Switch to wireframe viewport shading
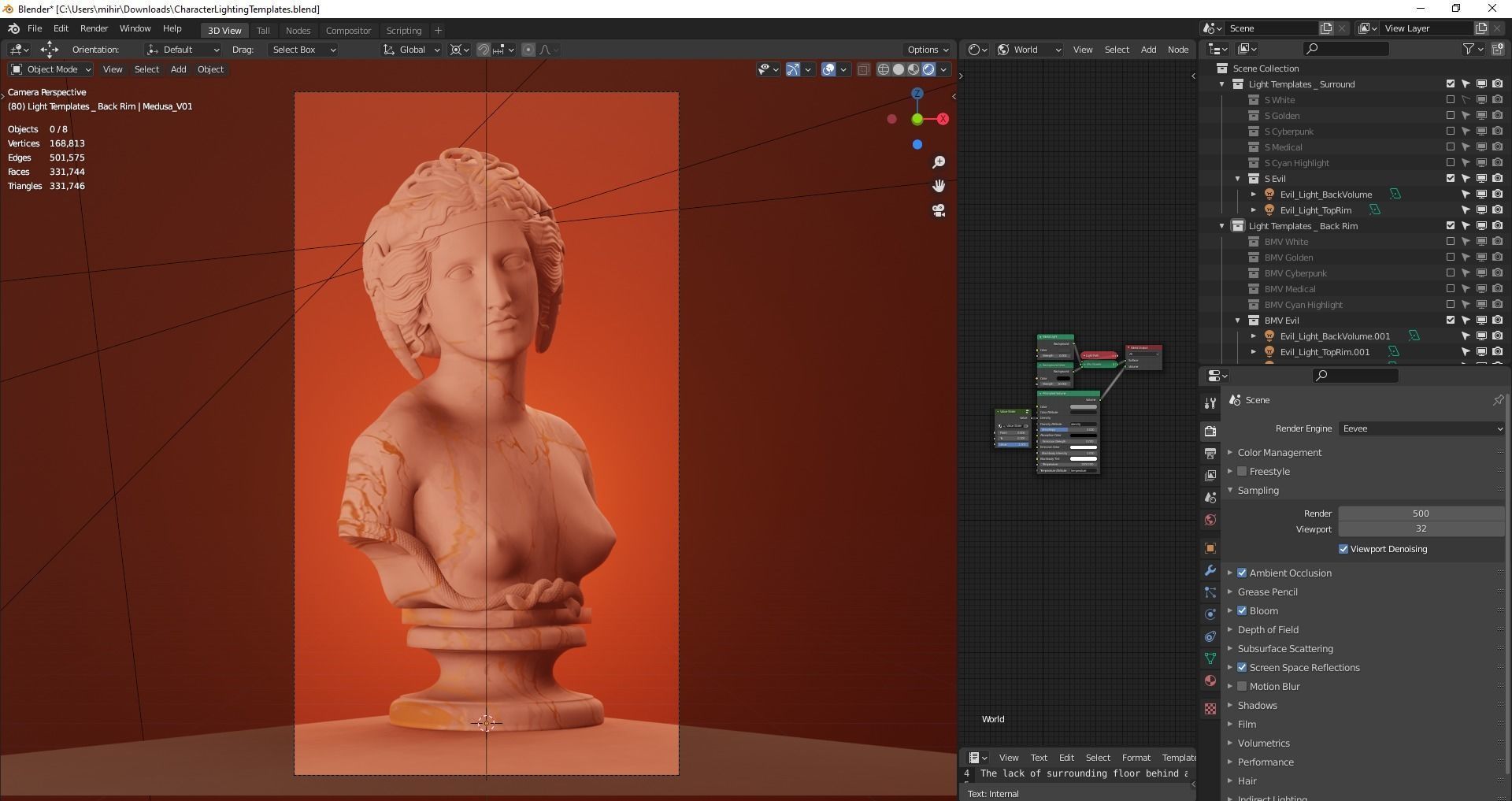 (884, 69)
